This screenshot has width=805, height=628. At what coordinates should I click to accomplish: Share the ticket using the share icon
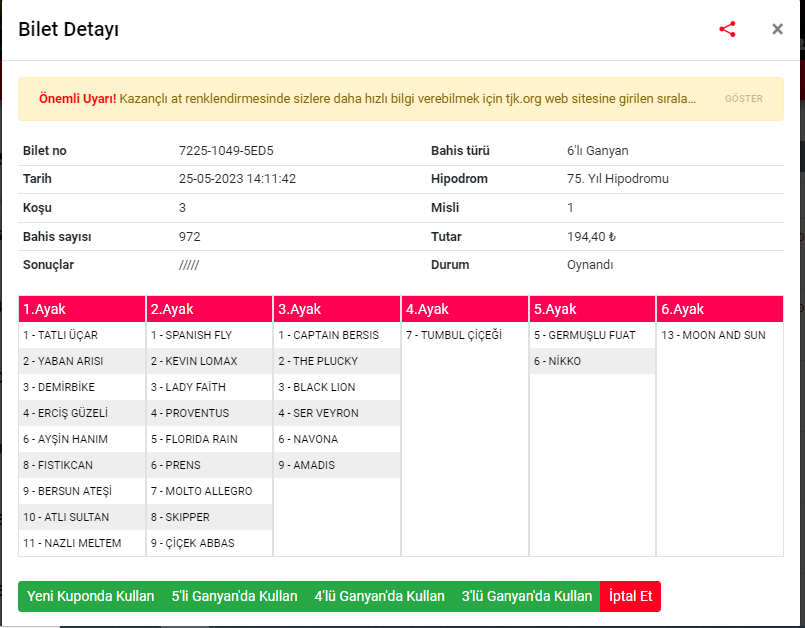point(727,29)
